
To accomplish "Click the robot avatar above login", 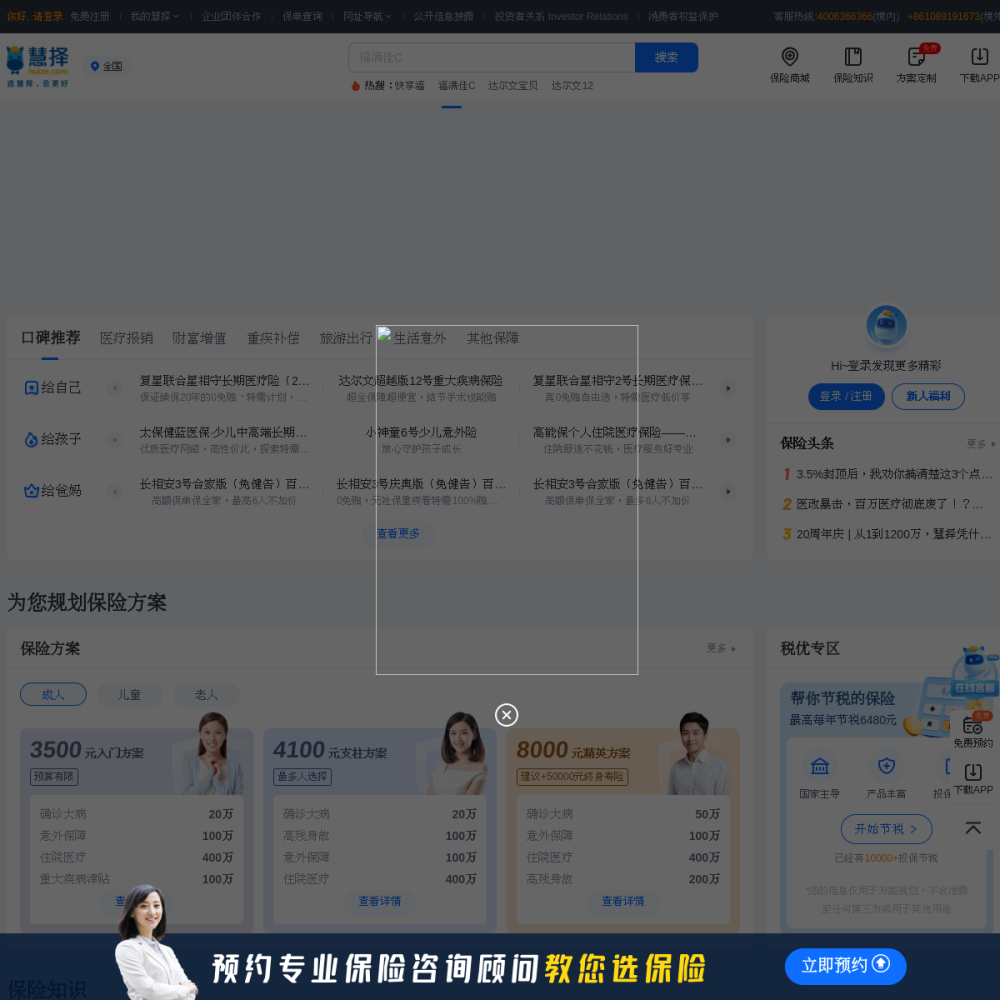I will [886, 325].
